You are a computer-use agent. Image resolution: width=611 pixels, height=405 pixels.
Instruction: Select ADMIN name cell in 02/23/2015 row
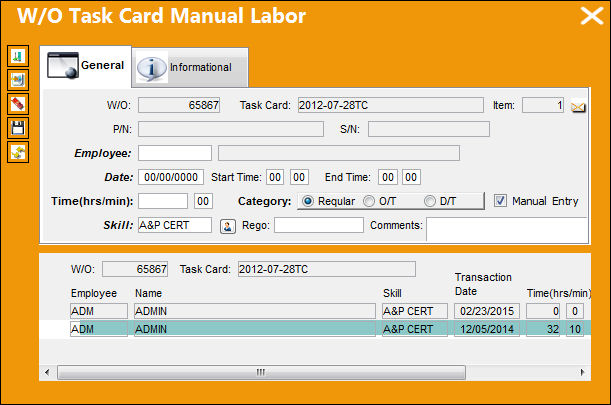click(x=255, y=311)
